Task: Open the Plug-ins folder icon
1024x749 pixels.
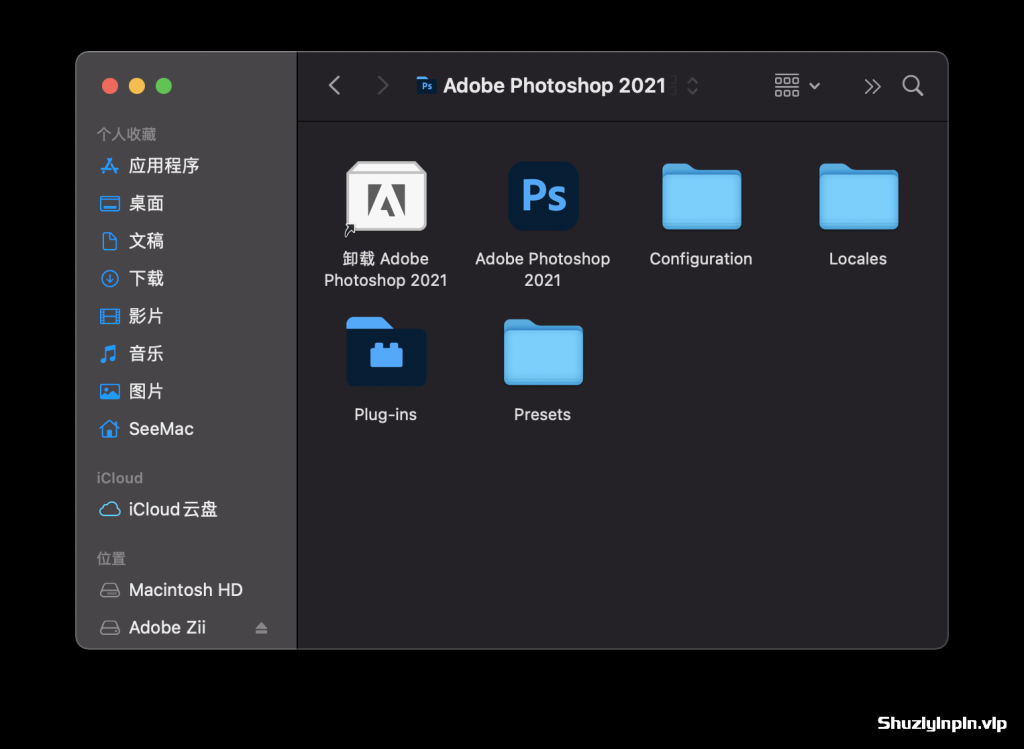Action: point(386,352)
